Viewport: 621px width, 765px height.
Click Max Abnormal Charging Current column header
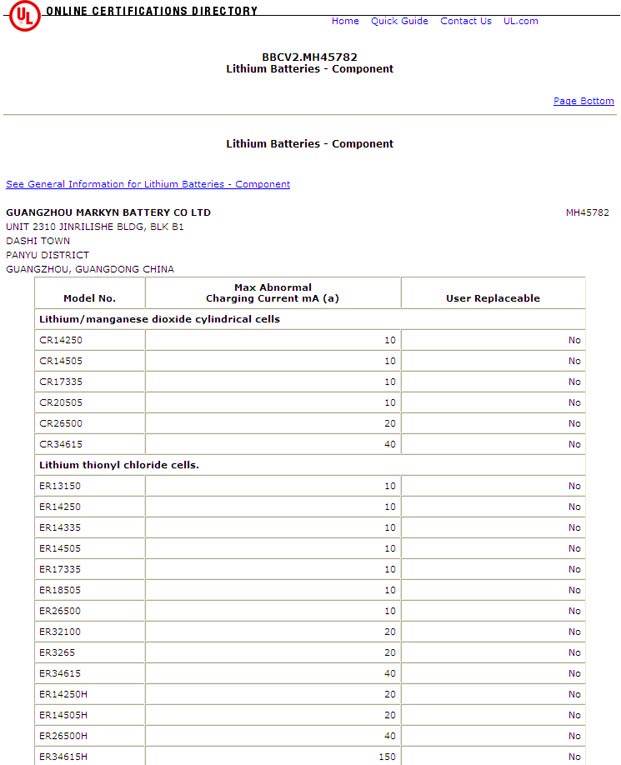(273, 293)
